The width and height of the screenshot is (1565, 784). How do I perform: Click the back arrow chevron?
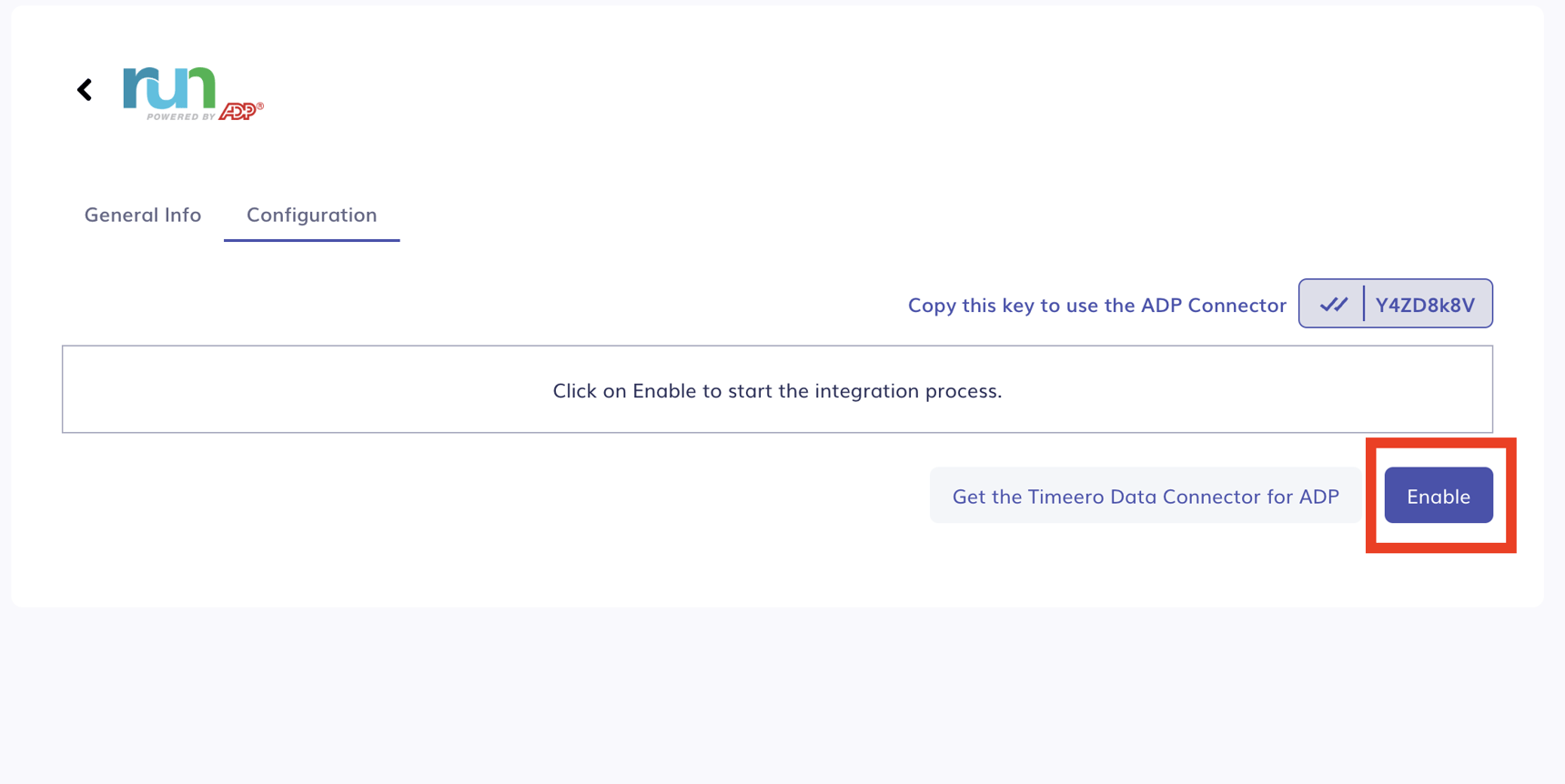pos(85,89)
